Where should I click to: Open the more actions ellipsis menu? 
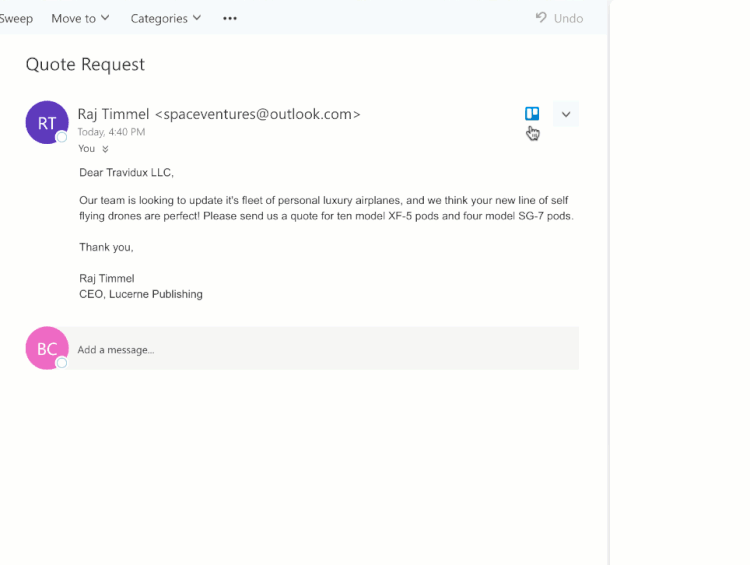230,18
